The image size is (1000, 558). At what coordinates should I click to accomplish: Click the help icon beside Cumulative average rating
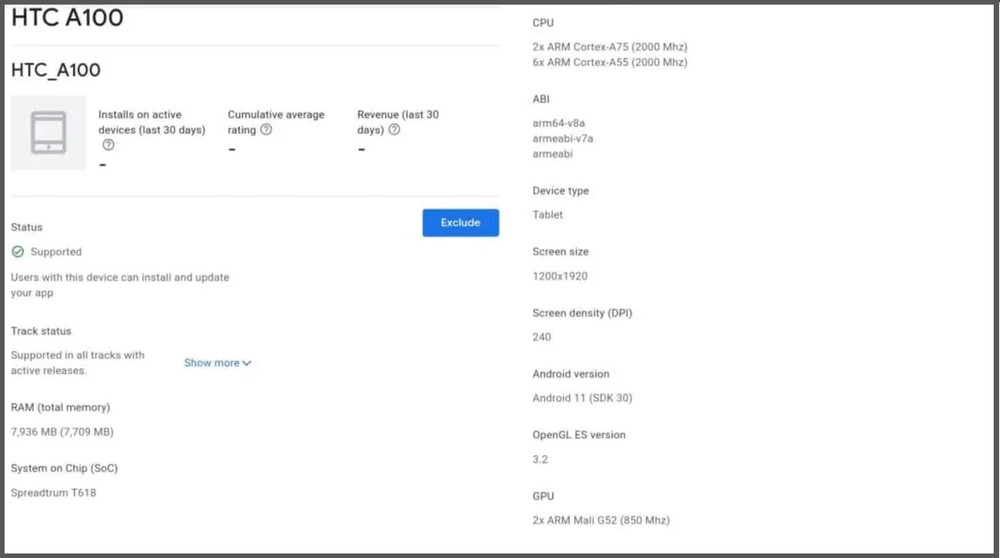266,130
